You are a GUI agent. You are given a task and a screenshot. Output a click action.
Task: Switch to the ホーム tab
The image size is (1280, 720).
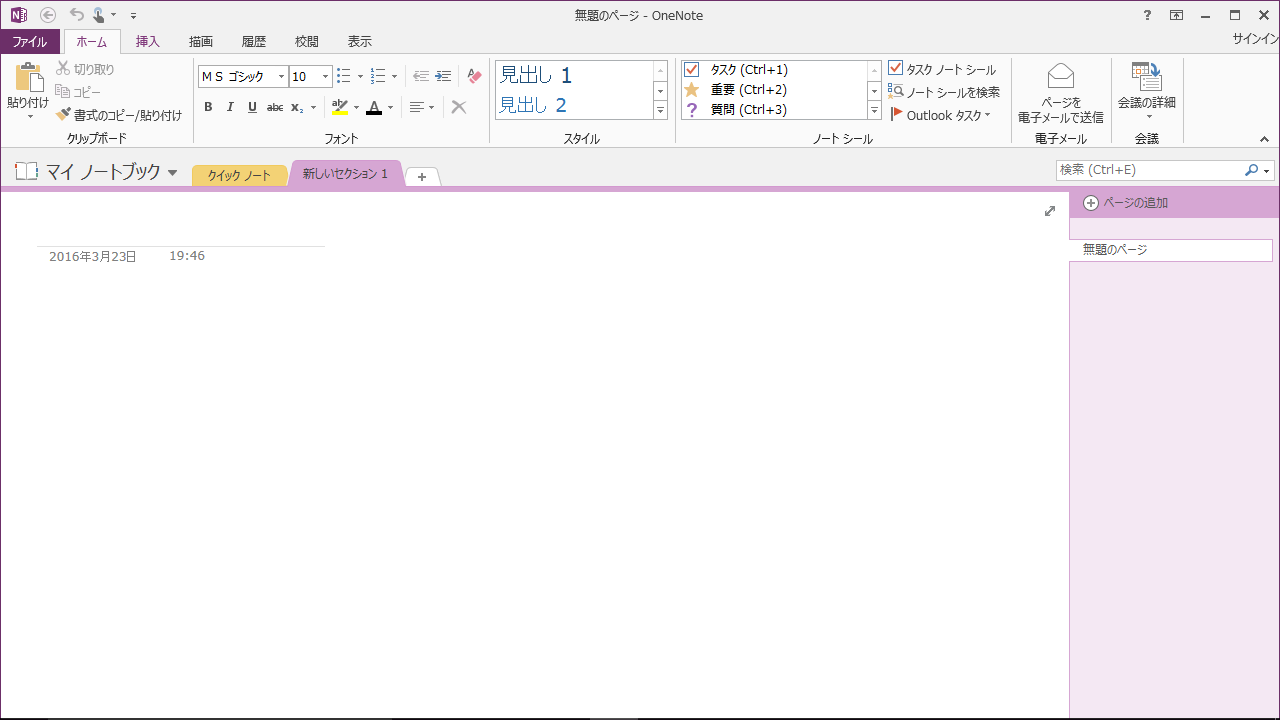click(92, 42)
